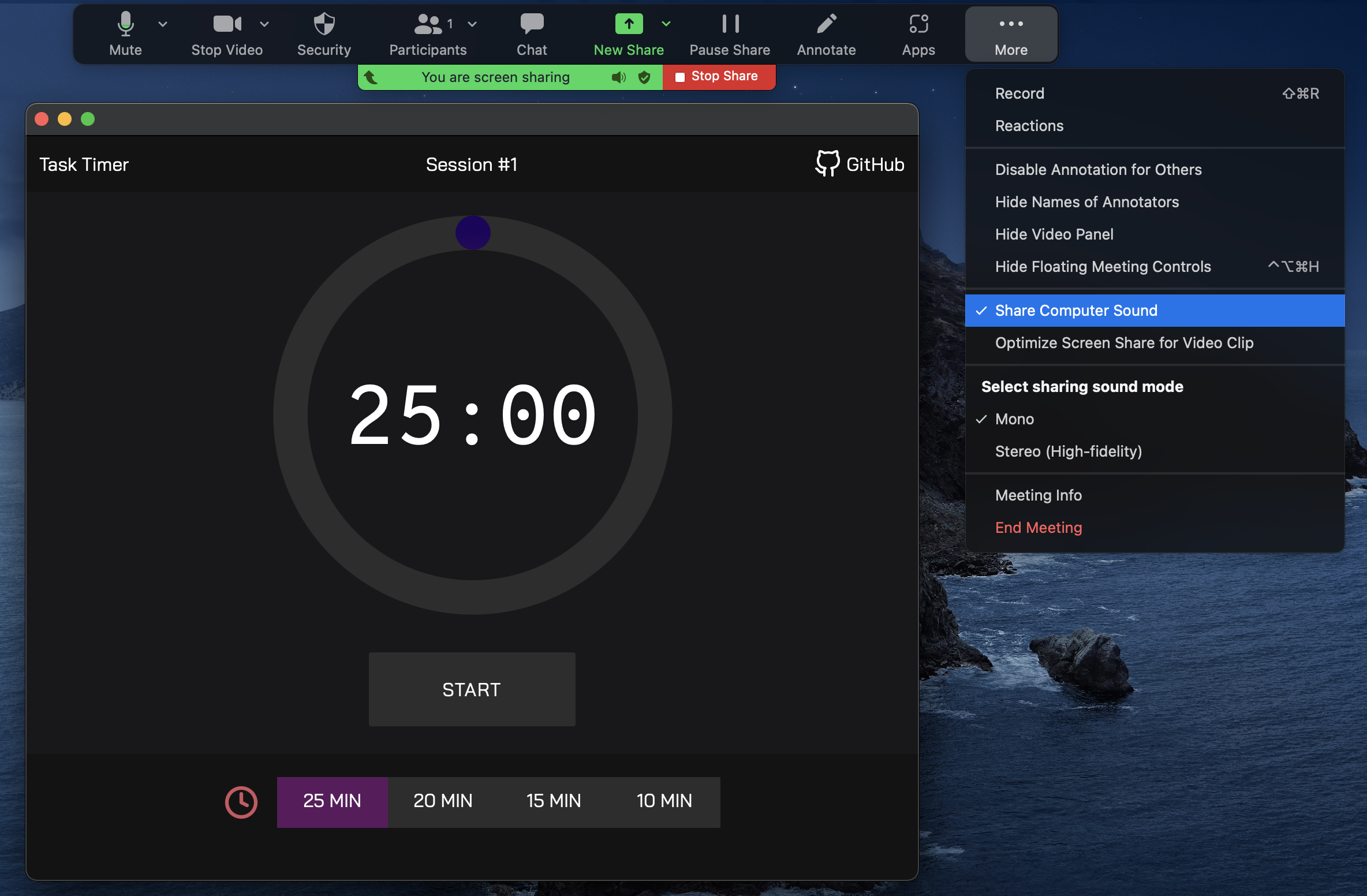The image size is (1367, 896).
Task: Close the More menu via More button
Action: coord(1011,34)
